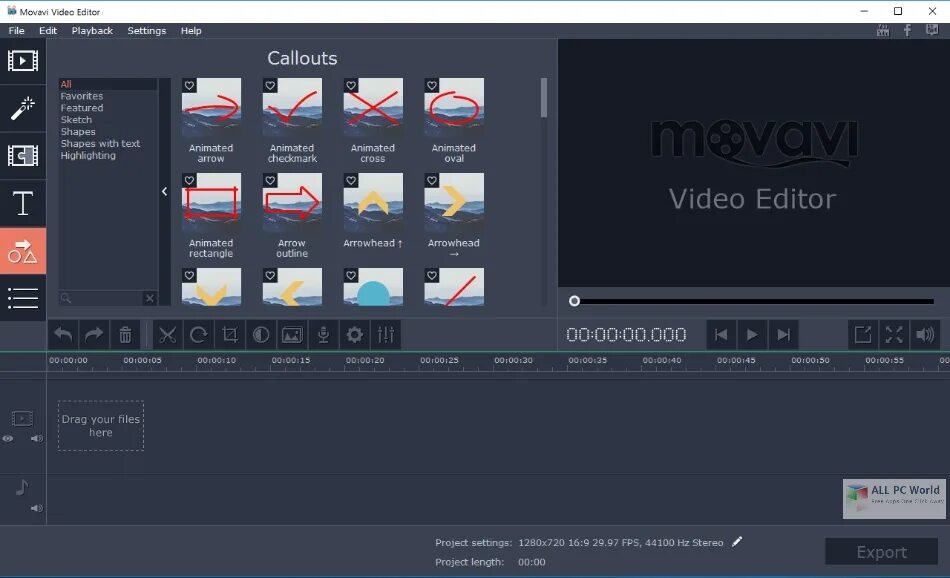Favorite the Animated cross callout
Screen dimensions: 950x578
pos(351,85)
